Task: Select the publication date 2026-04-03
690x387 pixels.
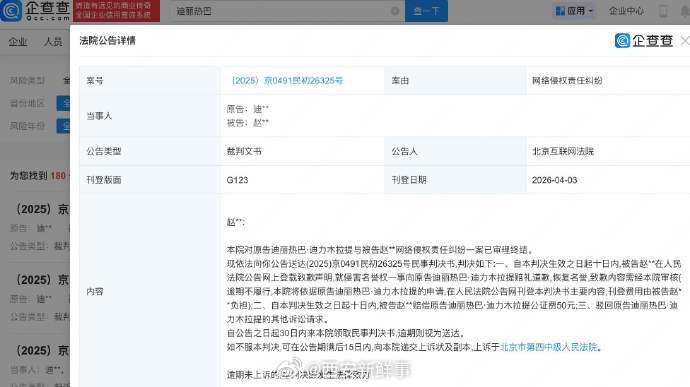Action: click(554, 180)
